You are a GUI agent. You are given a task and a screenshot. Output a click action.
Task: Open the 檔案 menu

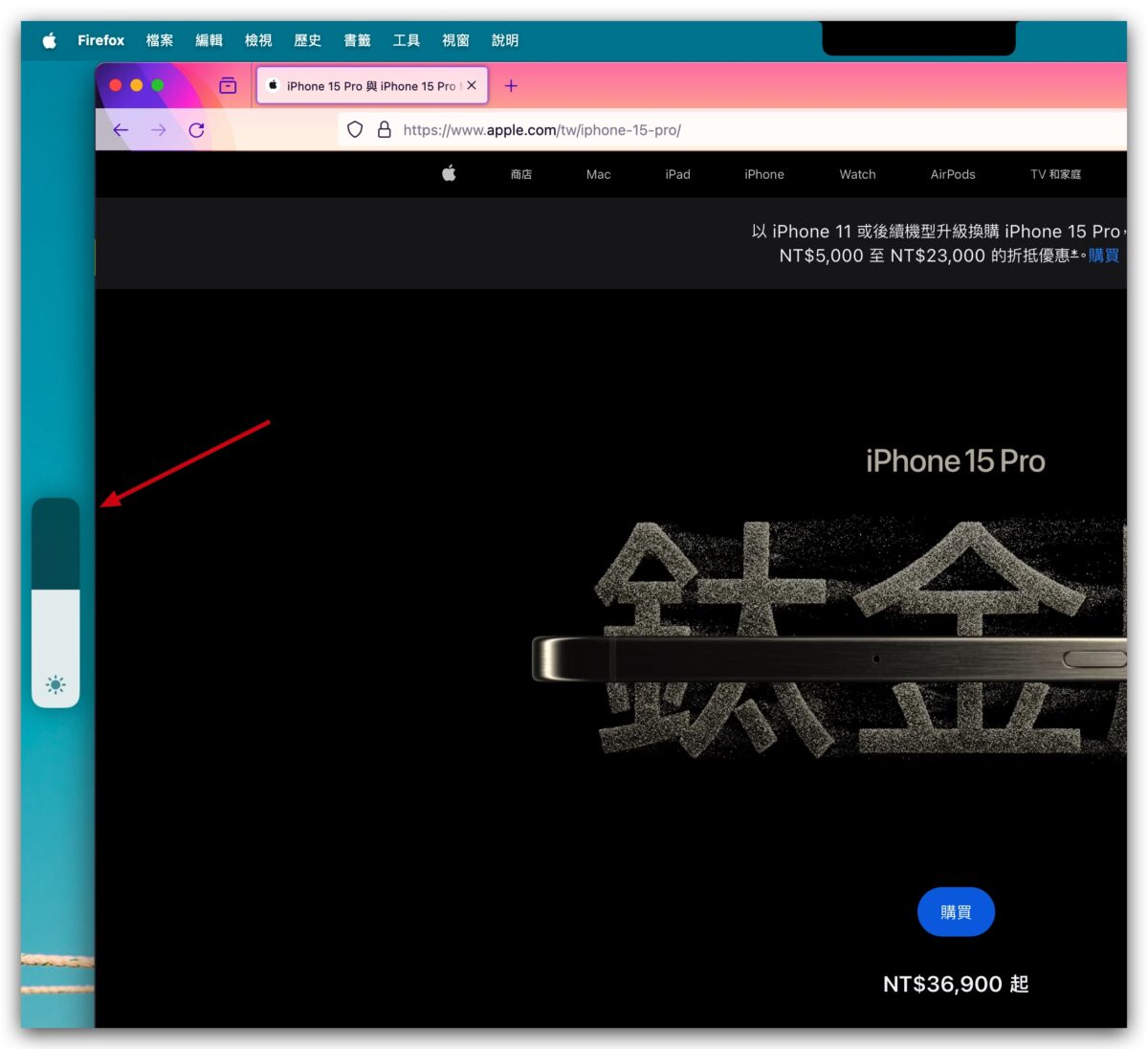(x=160, y=40)
